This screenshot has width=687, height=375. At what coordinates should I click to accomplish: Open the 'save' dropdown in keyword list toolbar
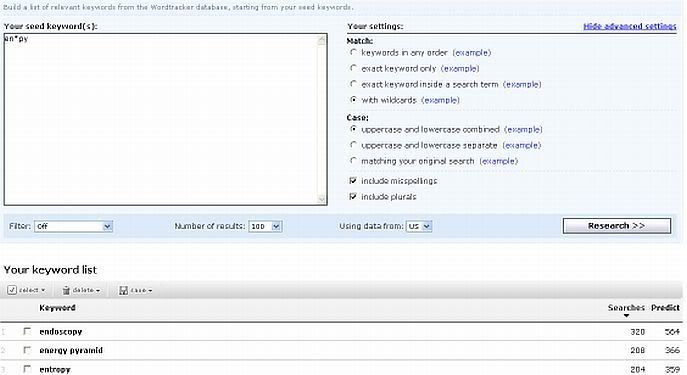136,290
